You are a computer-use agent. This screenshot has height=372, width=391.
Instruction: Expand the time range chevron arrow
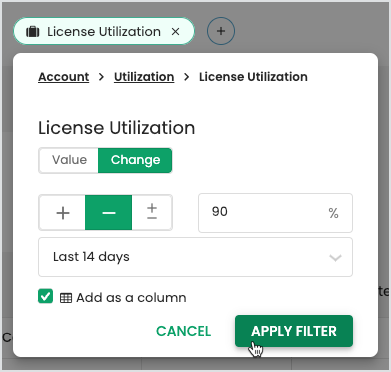click(335, 258)
